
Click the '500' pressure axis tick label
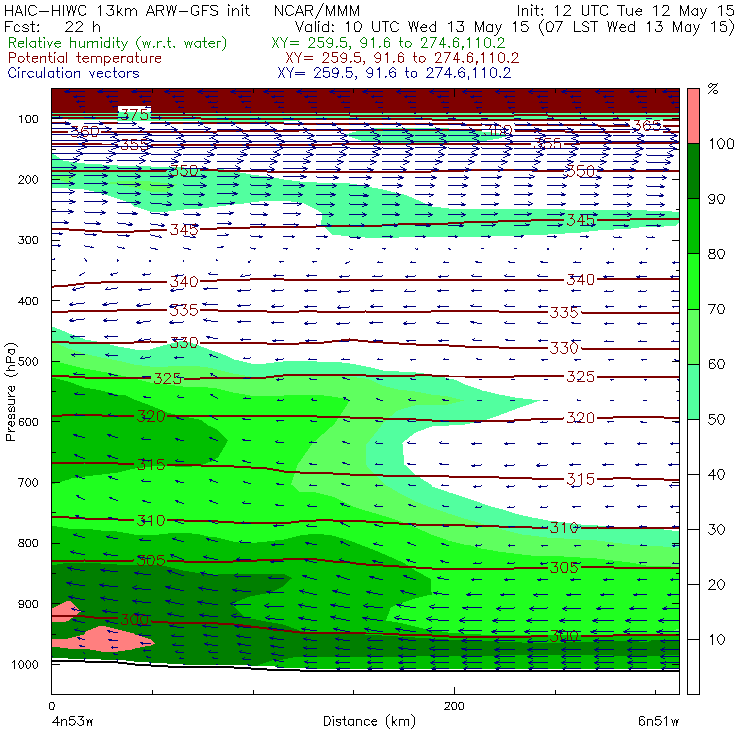pyautogui.click(x=28, y=362)
